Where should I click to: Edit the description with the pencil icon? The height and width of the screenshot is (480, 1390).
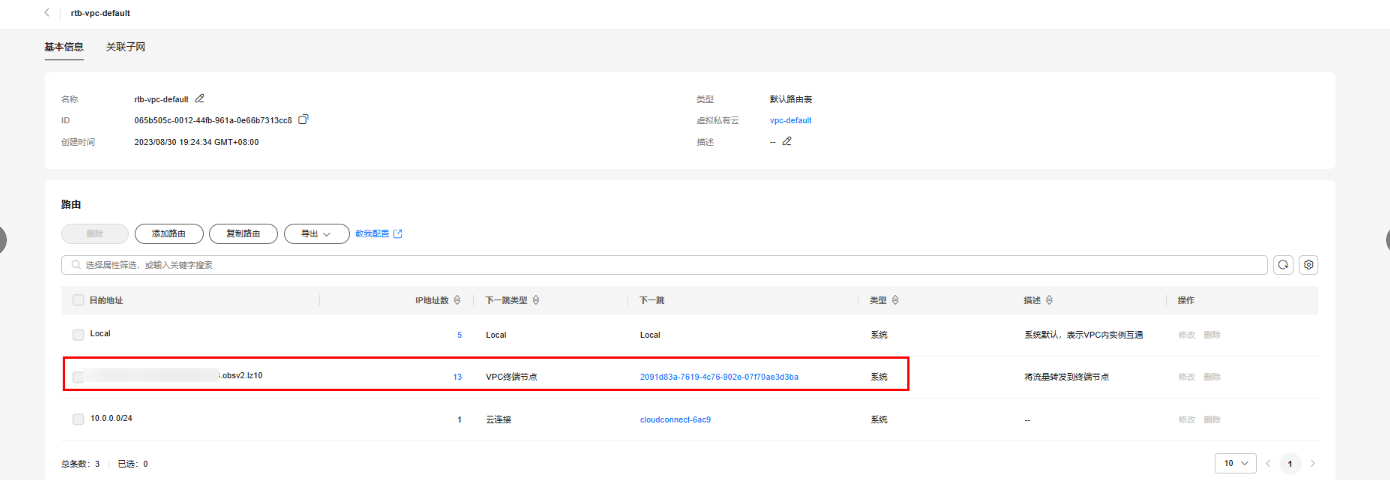787,141
